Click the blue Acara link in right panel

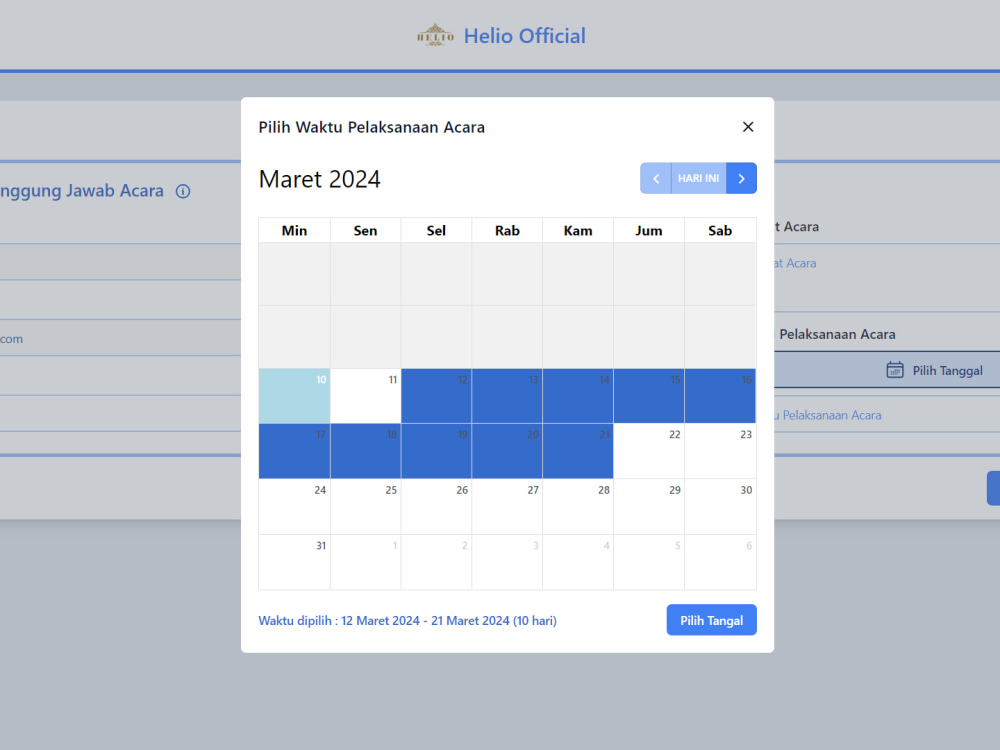click(x=795, y=263)
